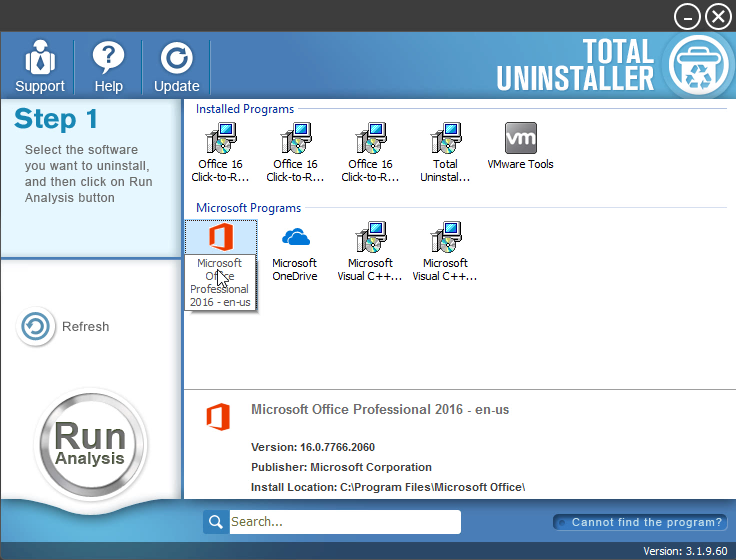Close the Total Uninstaller window
The height and width of the screenshot is (560, 736).
(718, 17)
